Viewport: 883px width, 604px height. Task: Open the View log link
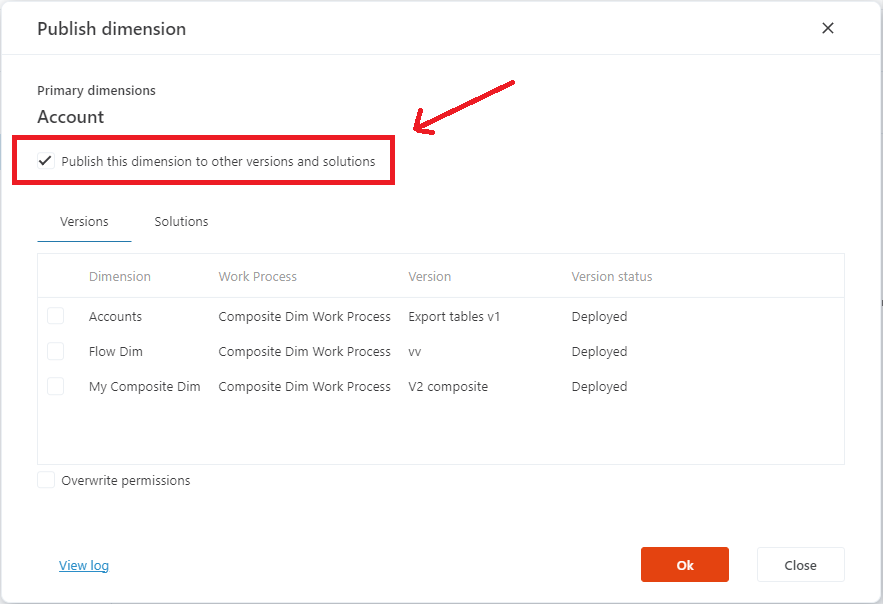(84, 565)
